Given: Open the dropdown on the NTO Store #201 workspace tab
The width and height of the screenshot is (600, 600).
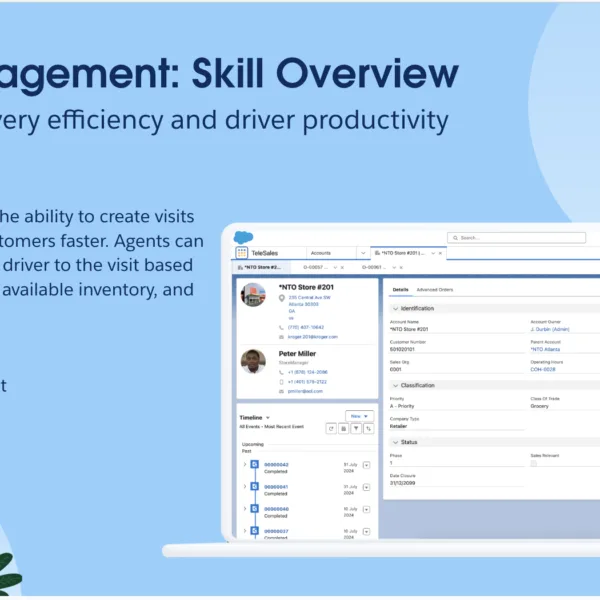Looking at the screenshot, I should [433, 253].
